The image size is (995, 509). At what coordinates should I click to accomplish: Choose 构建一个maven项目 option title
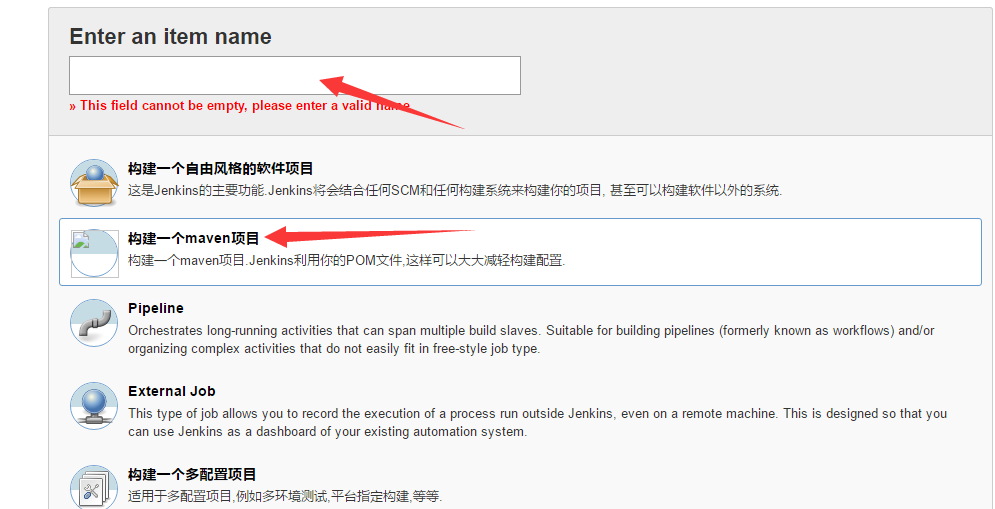(194, 239)
